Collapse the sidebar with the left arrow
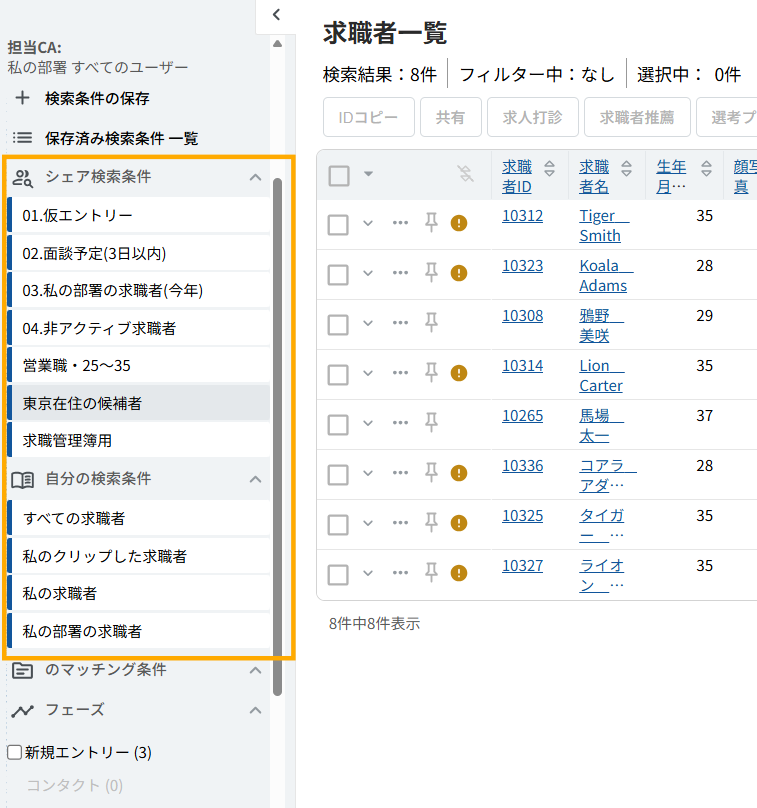Screen dimensions: 757x808 tap(277, 15)
